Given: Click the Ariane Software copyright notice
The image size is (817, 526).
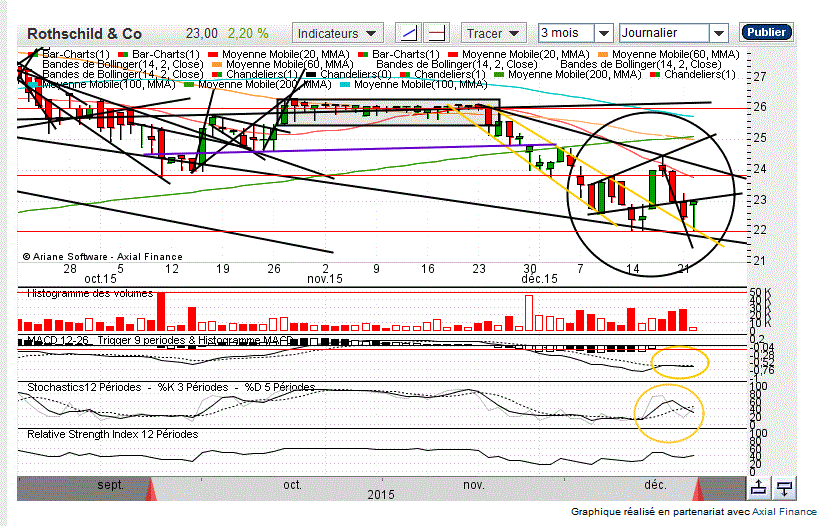Looking at the screenshot, I should tap(102, 257).
